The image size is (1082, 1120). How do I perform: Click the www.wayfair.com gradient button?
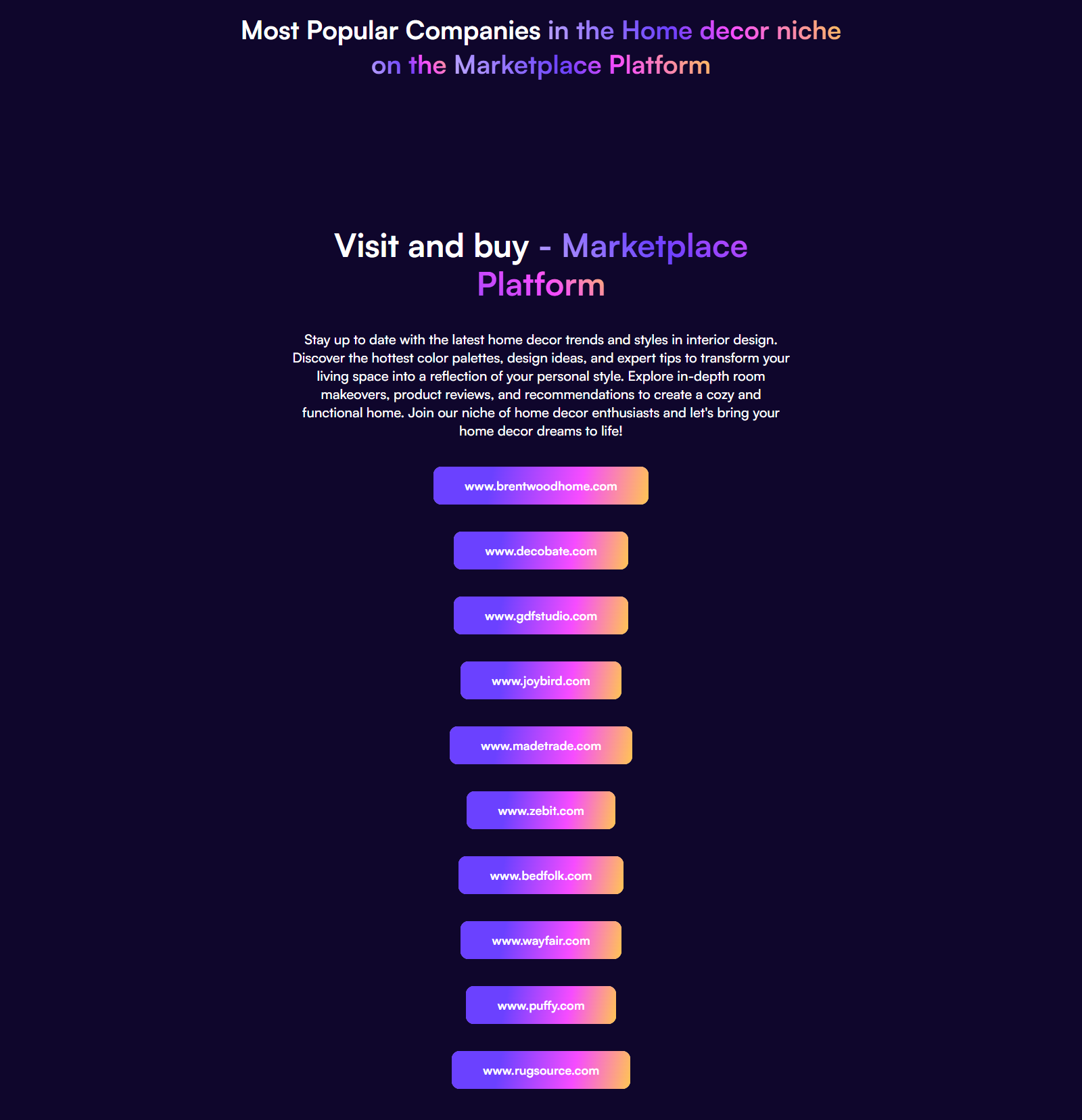[x=541, y=940]
